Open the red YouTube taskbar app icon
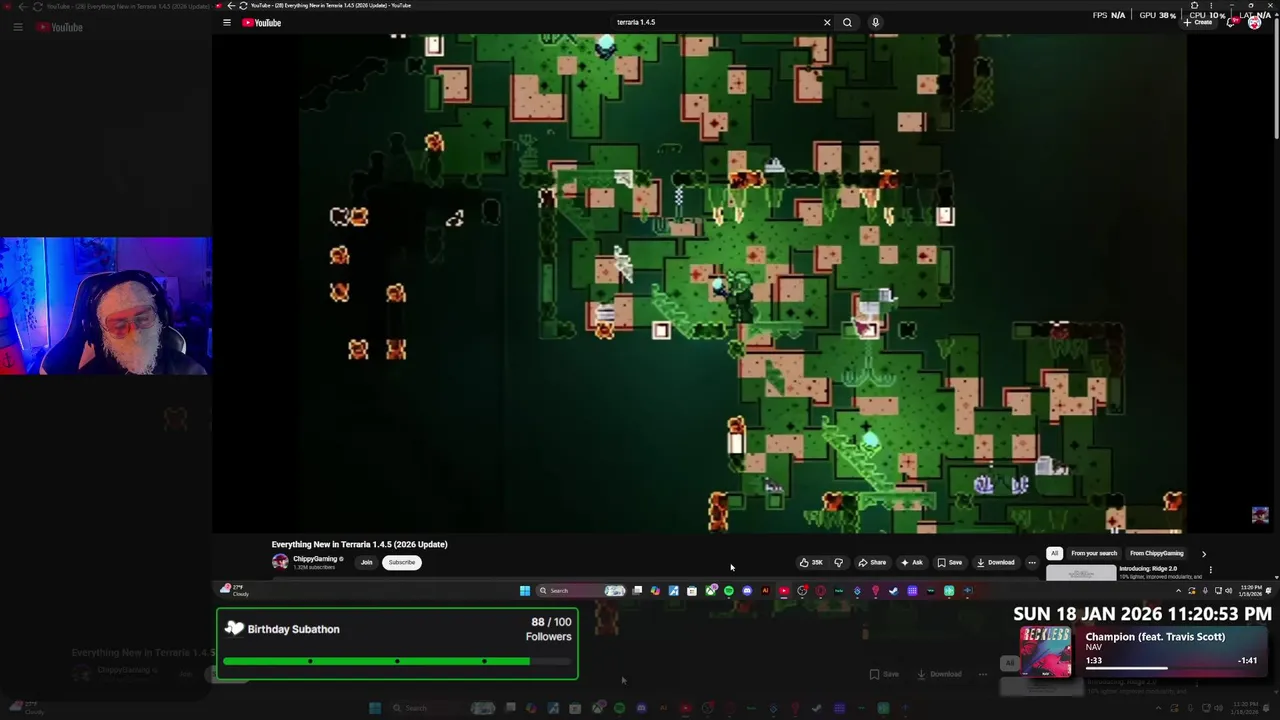Viewport: 1280px width, 720px height. click(784, 591)
